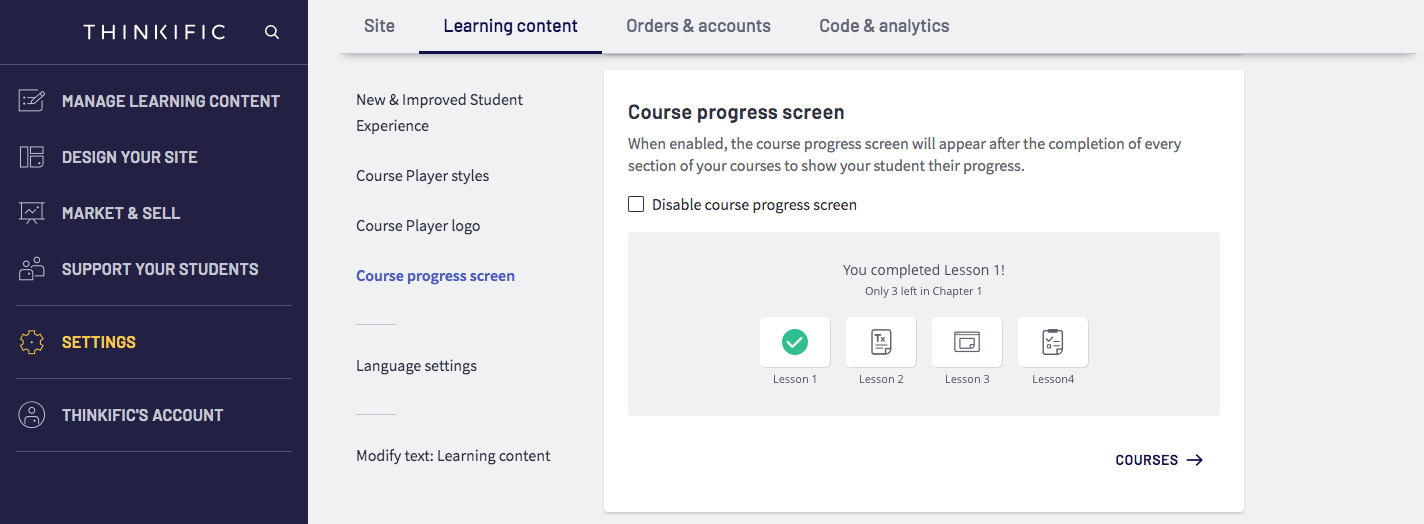Go to Language settings section
Screen dimensions: 1424x524
(x=416, y=366)
